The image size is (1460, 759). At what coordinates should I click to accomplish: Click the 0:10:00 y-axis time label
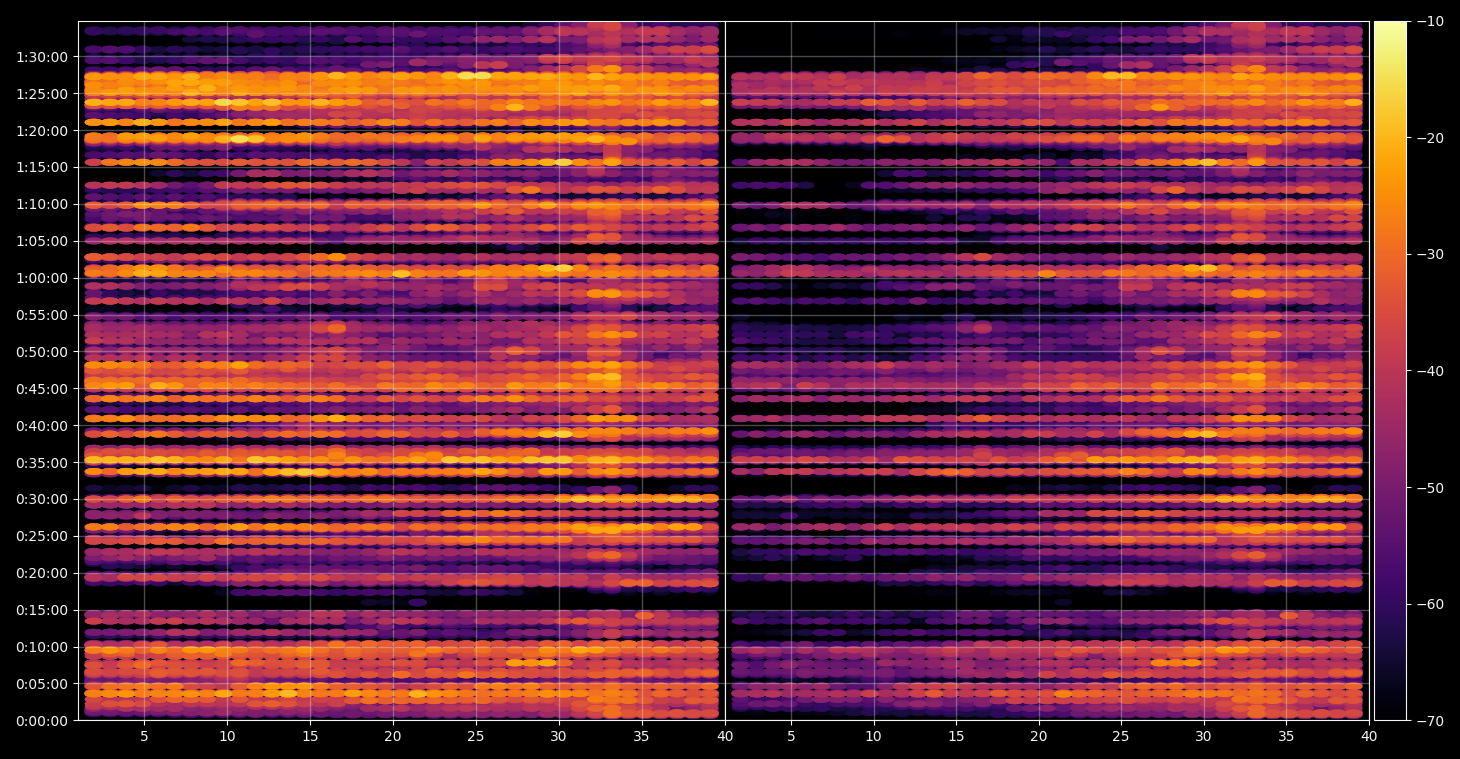click(41, 647)
